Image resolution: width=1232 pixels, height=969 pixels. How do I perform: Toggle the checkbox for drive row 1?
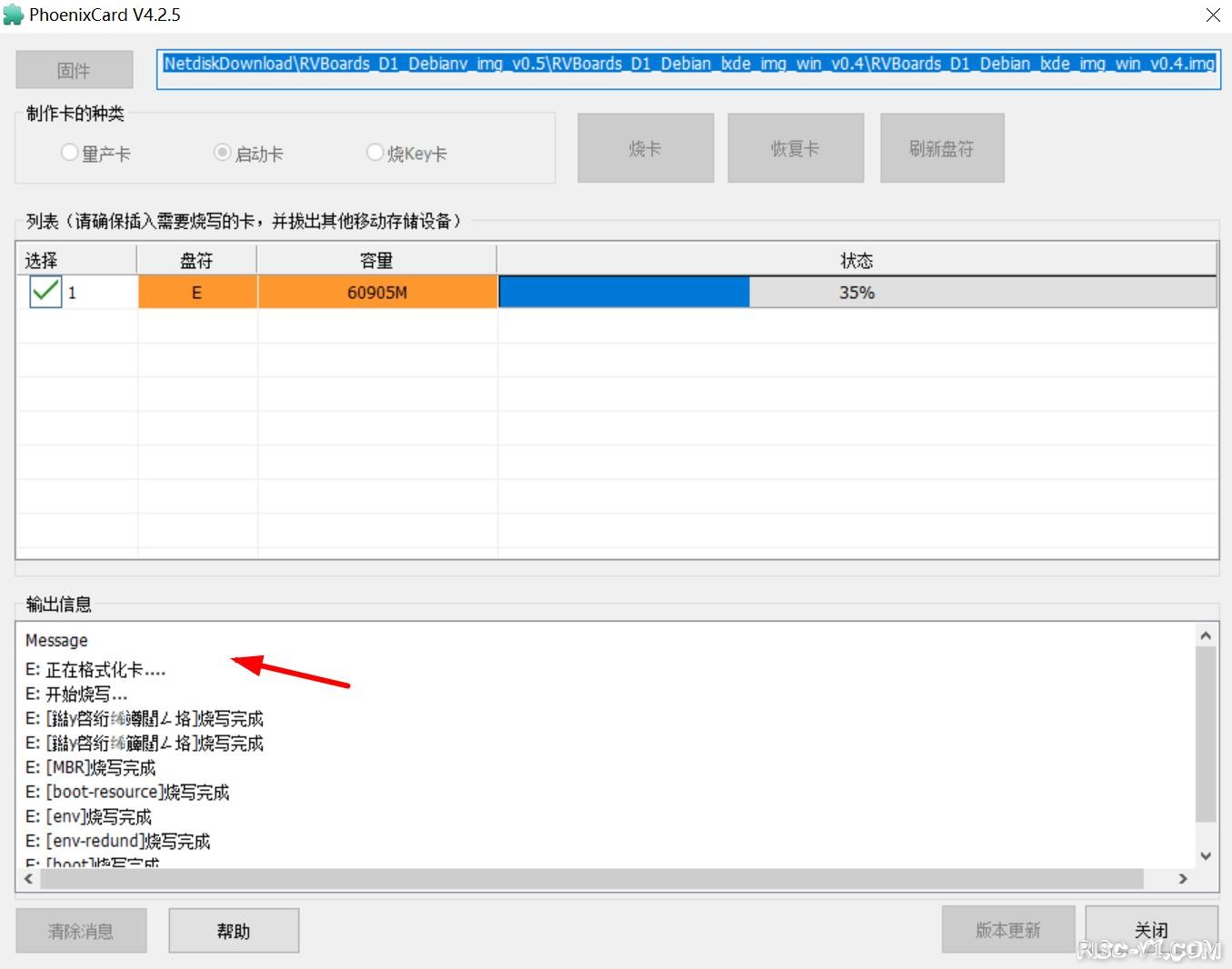tap(45, 292)
